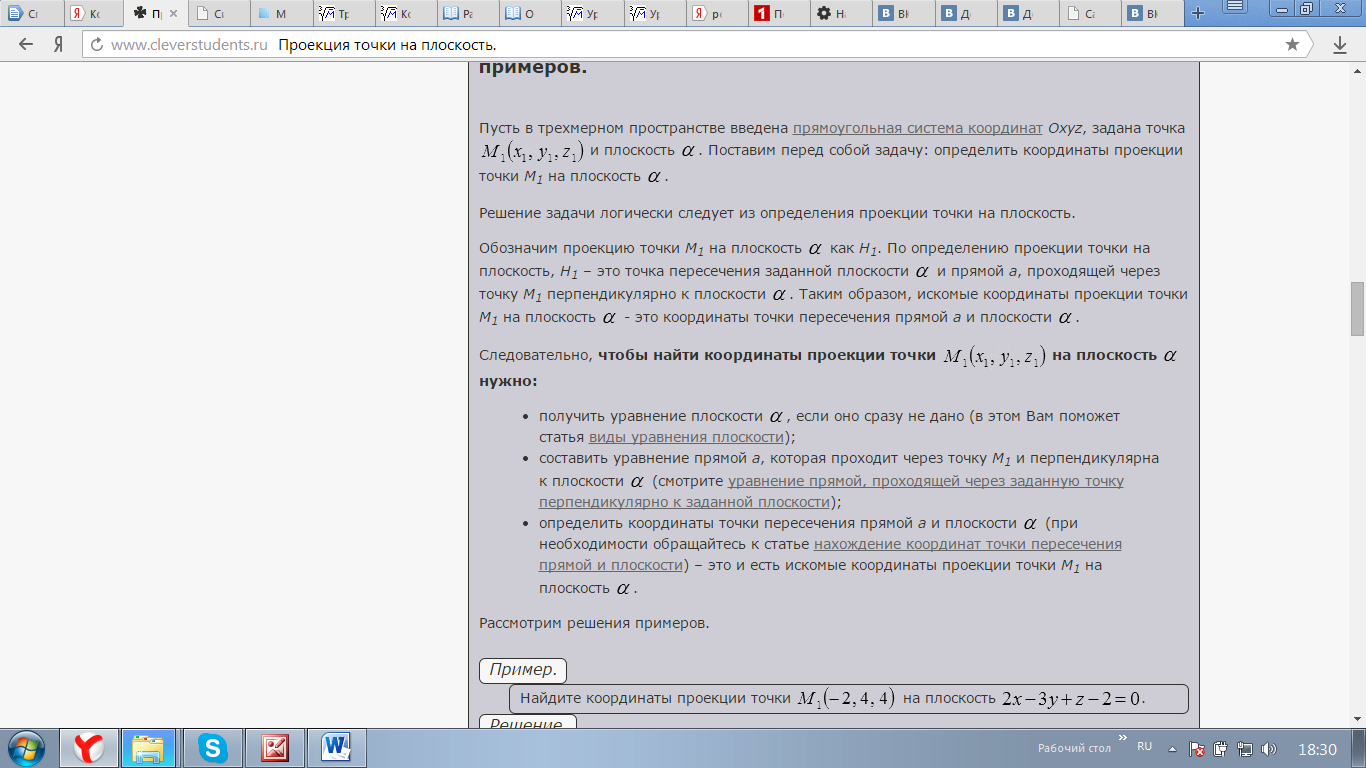The image size is (1366, 768).
Task: Open network status icon in tray
Action: point(1245,749)
